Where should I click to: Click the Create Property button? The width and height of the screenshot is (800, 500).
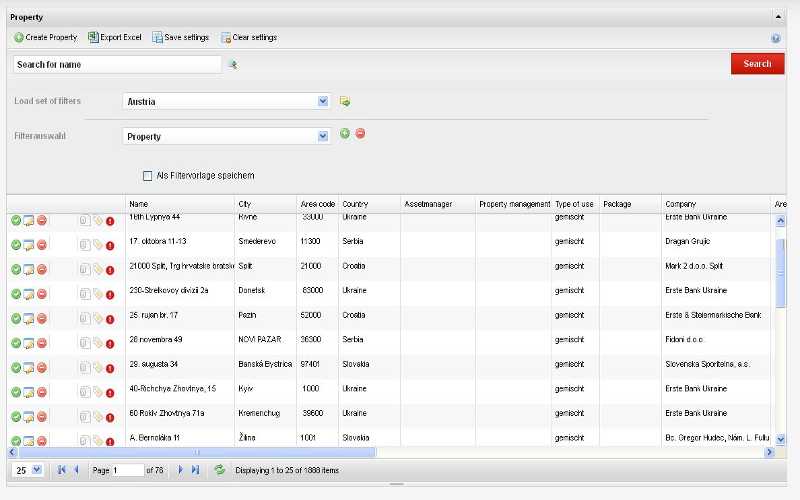[x=45, y=37]
